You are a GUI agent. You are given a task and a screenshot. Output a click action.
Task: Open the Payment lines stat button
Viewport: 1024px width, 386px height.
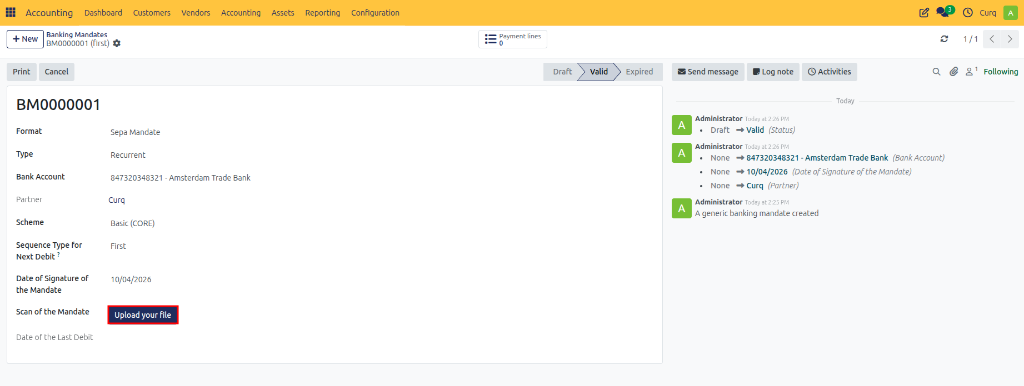(x=513, y=39)
